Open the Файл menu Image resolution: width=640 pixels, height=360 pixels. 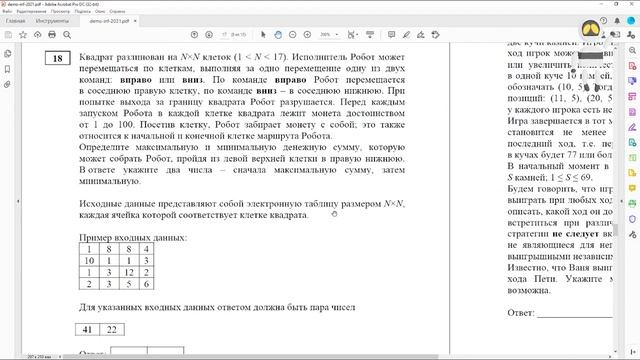tap(7, 11)
